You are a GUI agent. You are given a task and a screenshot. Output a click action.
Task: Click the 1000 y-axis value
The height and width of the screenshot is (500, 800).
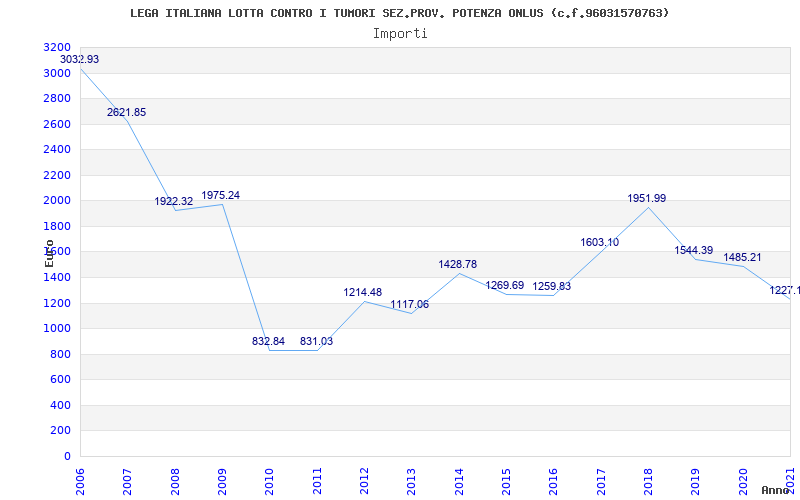click(x=57, y=329)
